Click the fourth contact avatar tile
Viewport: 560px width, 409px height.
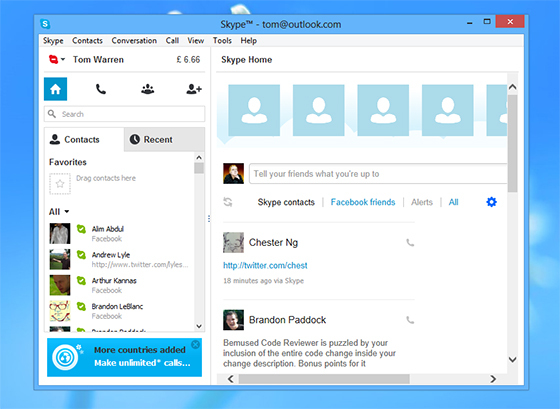coord(448,110)
